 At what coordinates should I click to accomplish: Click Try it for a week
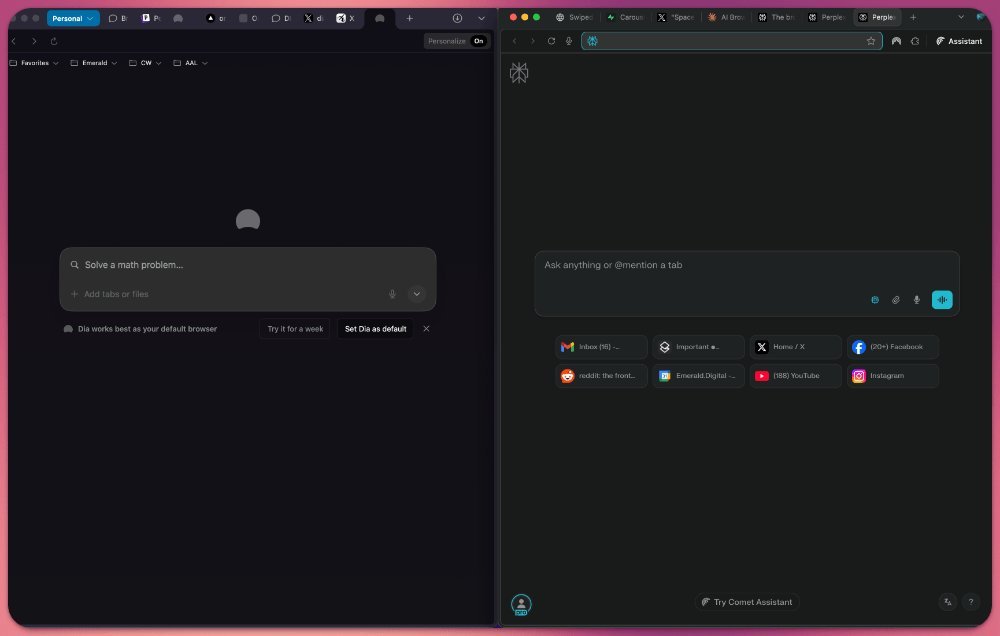tap(295, 329)
